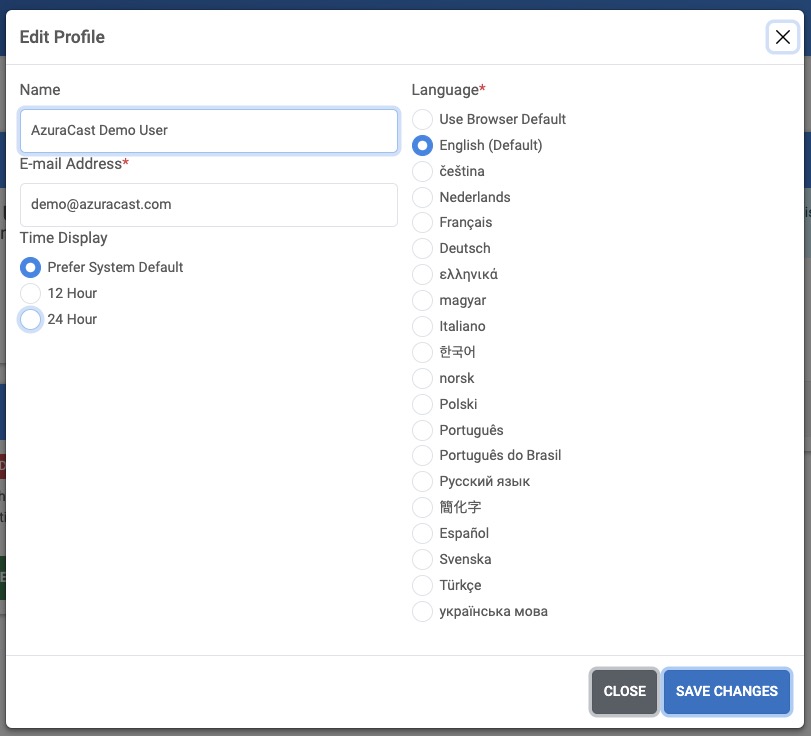
Task: Switch language to Italiano
Action: point(422,327)
